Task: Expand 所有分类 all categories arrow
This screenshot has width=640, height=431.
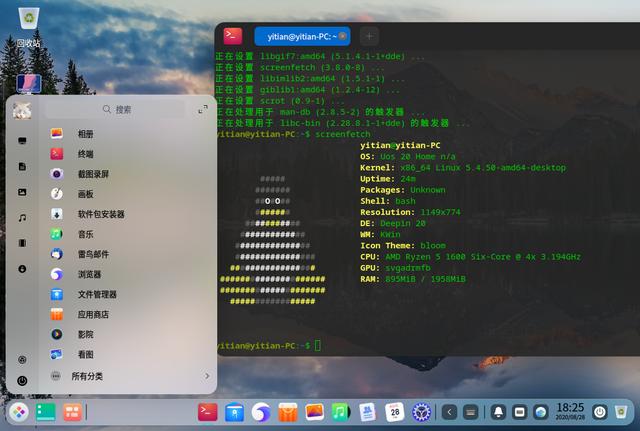Action: point(207,376)
